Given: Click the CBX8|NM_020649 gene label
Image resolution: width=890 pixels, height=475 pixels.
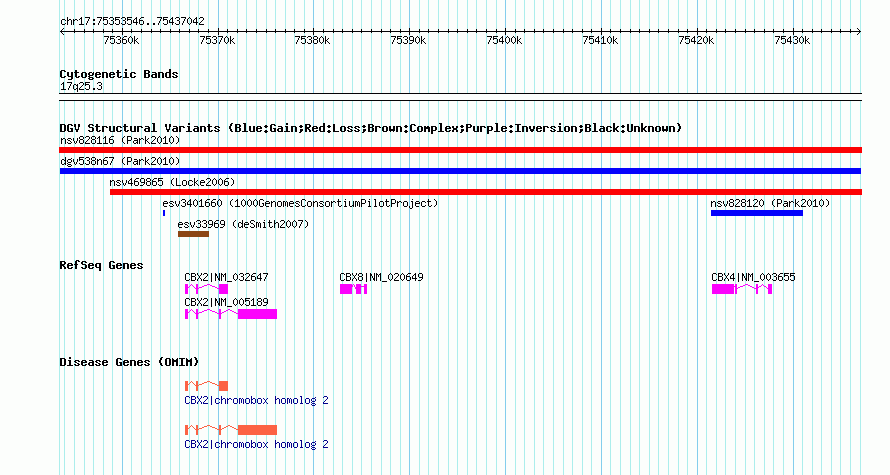Looking at the screenshot, I should pyautogui.click(x=381, y=278).
